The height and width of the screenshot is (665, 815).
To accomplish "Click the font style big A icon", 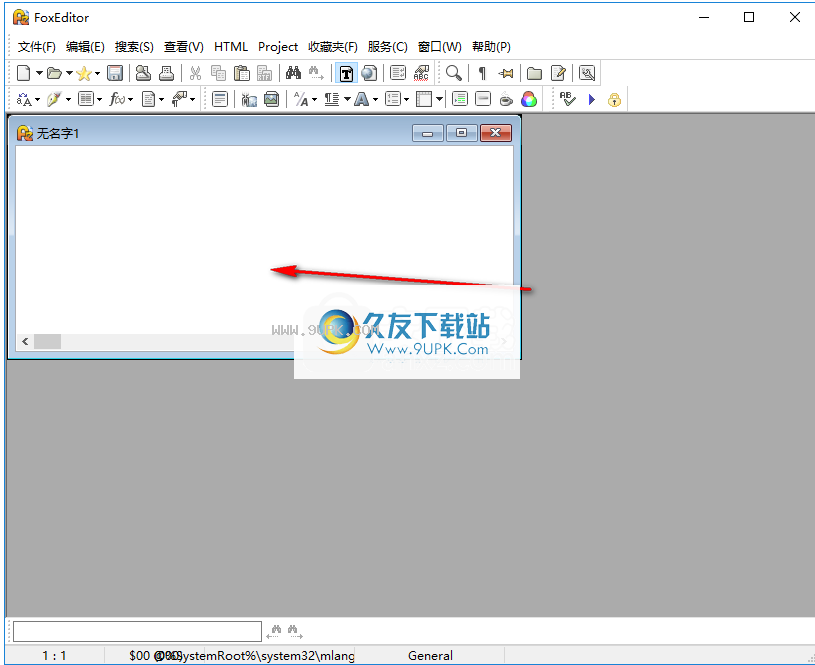I will [x=362, y=99].
